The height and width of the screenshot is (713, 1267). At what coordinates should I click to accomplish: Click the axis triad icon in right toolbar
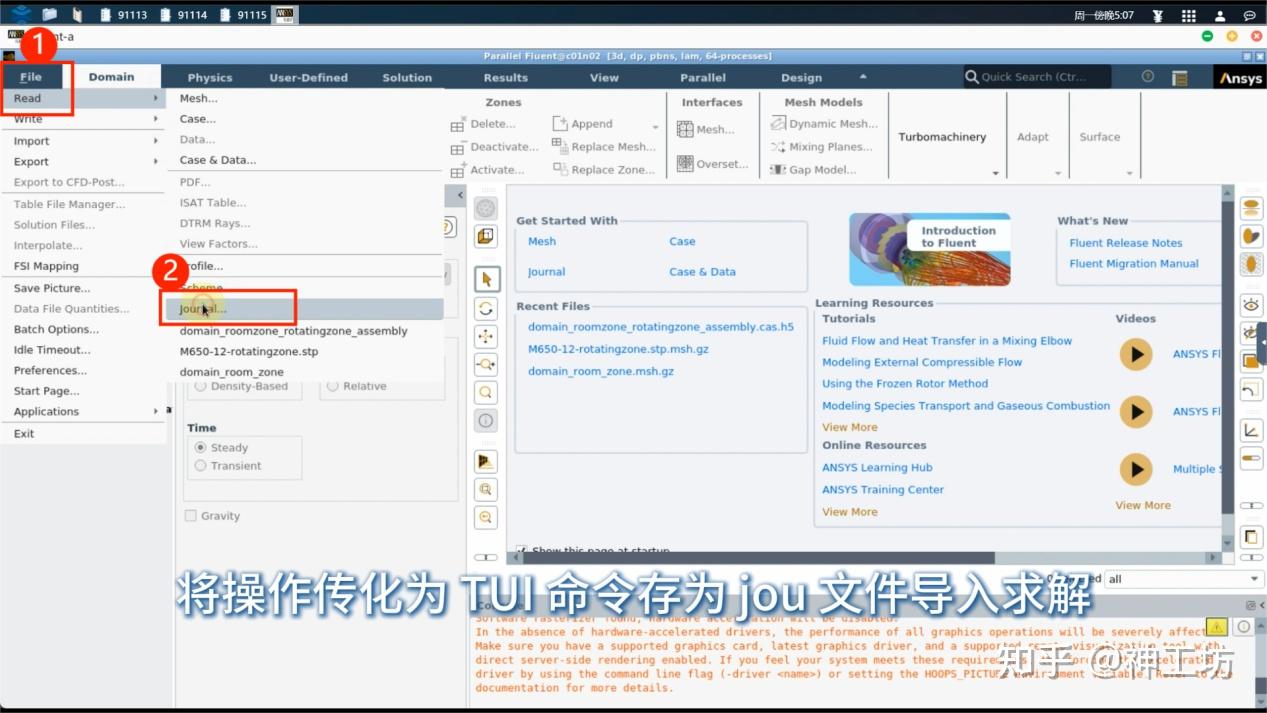pyautogui.click(x=1251, y=431)
